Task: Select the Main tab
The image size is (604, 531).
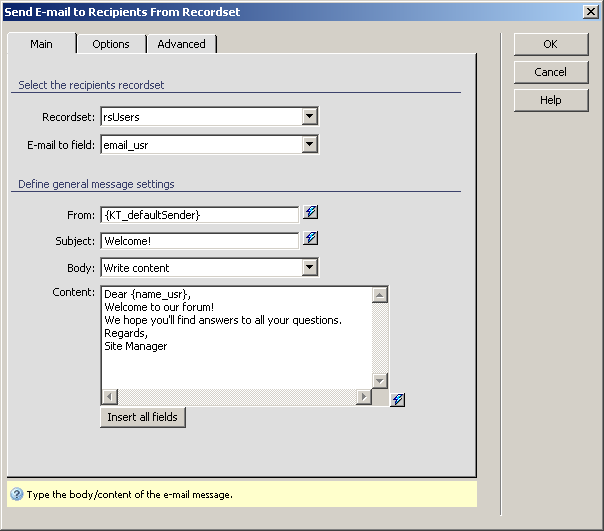Action: click(x=41, y=44)
